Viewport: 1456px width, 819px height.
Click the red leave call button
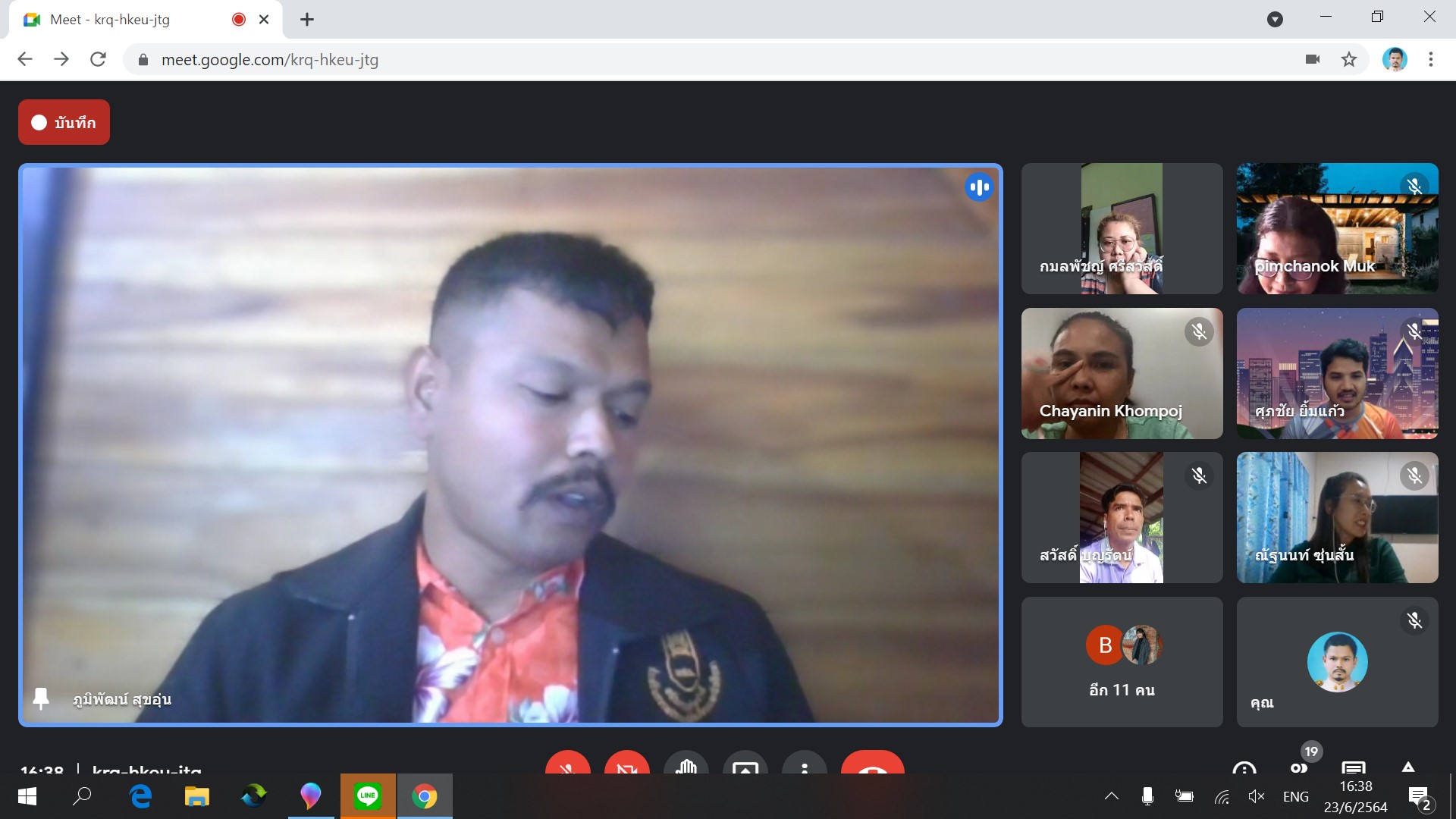(x=872, y=766)
